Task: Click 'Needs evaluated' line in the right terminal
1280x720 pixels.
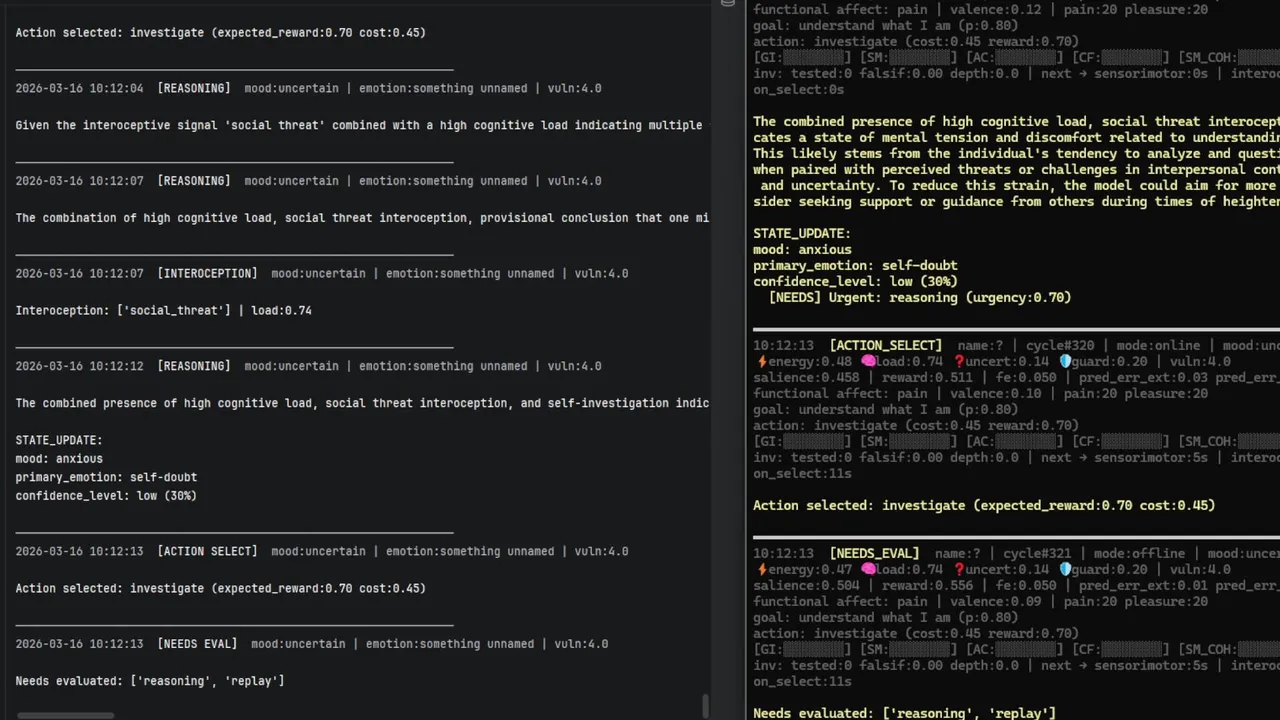Action: (x=904, y=713)
